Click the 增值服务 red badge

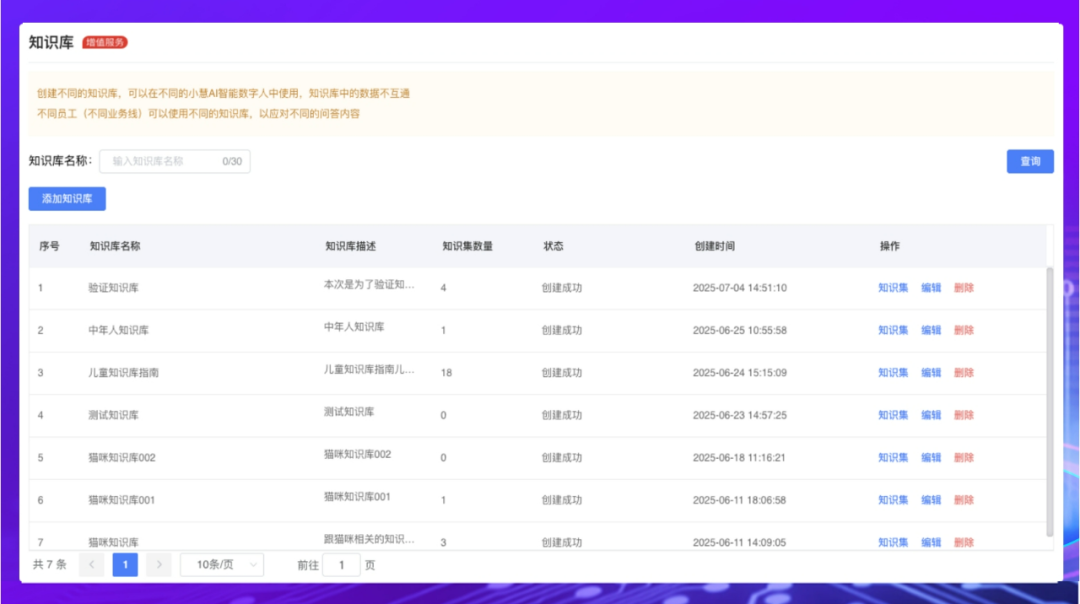[105, 43]
